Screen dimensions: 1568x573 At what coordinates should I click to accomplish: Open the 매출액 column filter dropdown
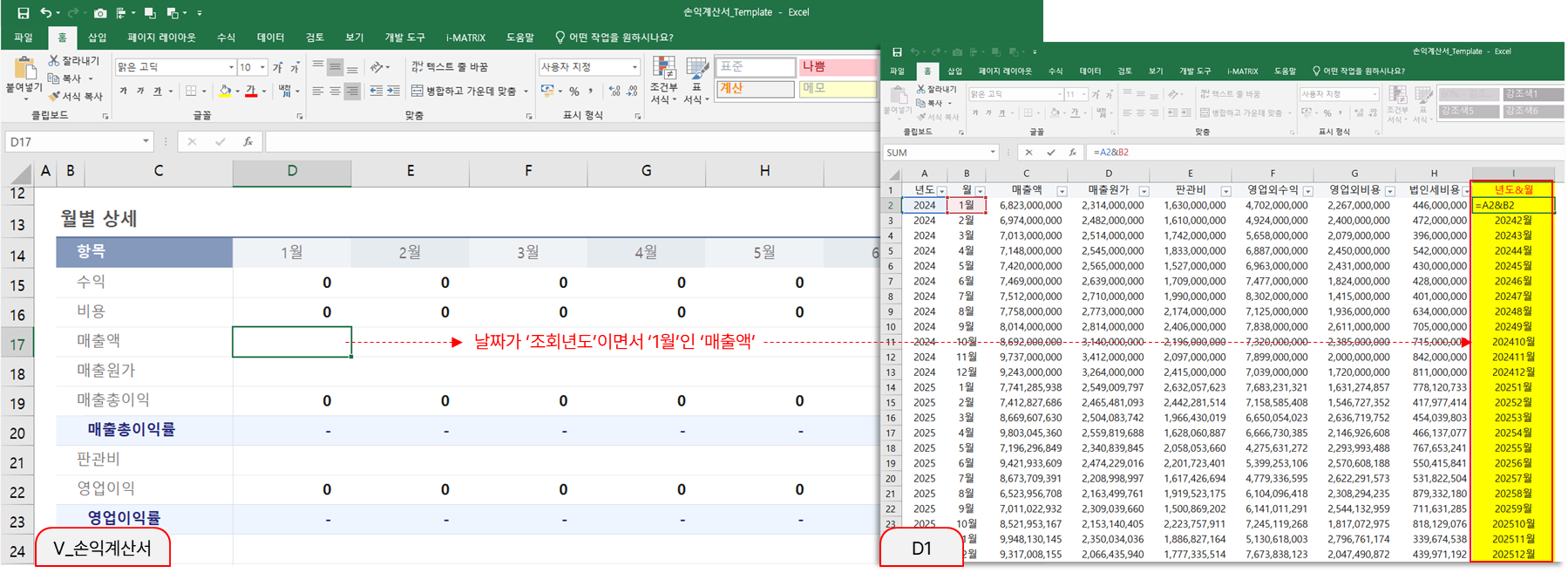point(1062,191)
